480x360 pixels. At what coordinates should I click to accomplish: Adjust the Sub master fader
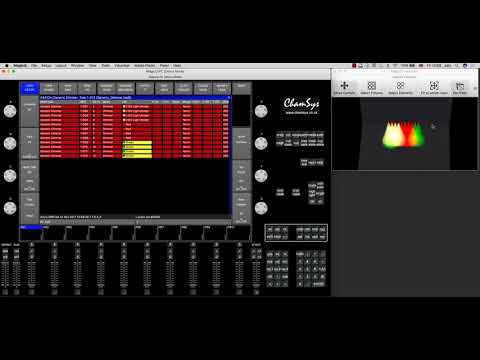(16, 274)
